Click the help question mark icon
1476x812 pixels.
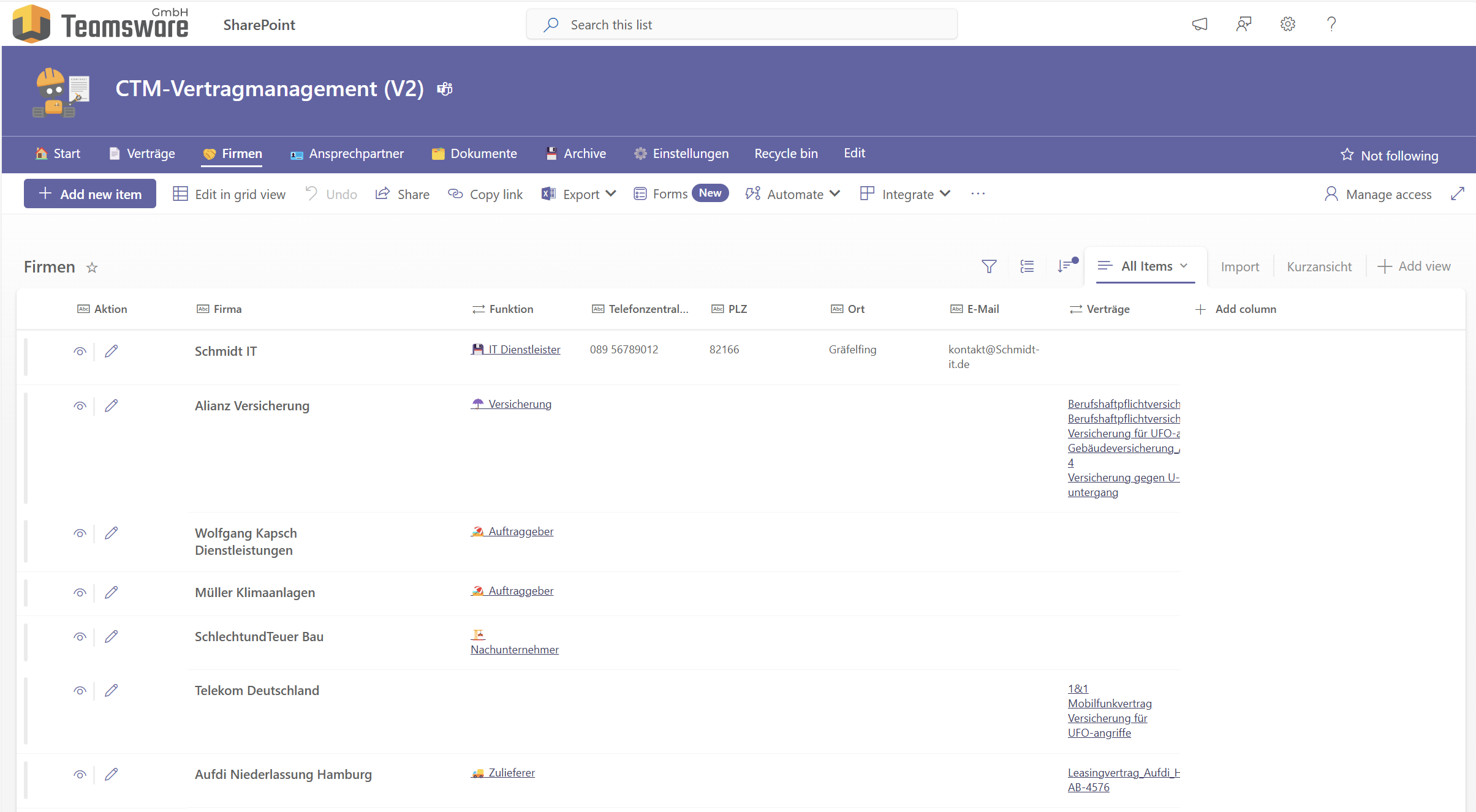coord(1331,24)
